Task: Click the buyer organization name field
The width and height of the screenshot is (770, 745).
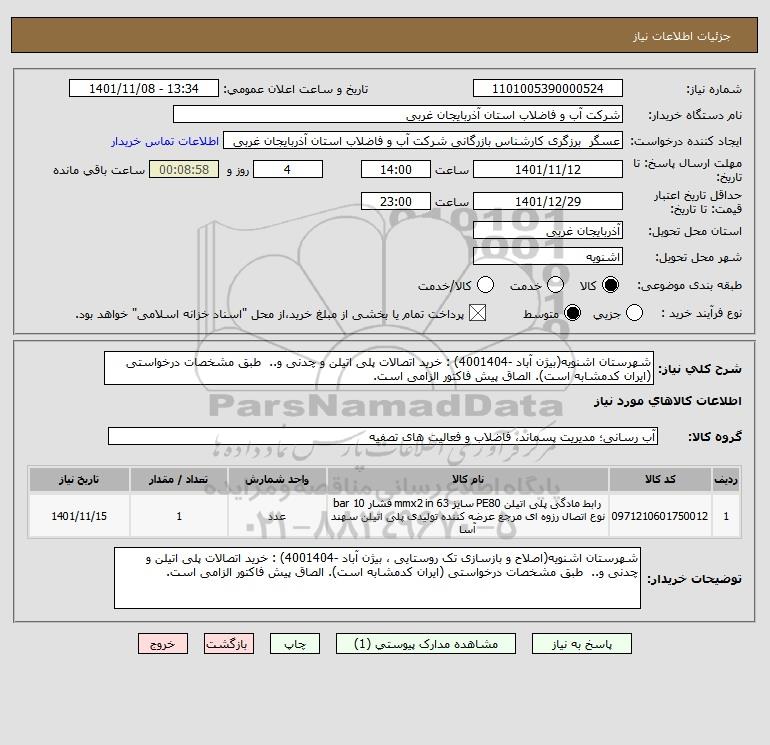Action: tap(398, 114)
